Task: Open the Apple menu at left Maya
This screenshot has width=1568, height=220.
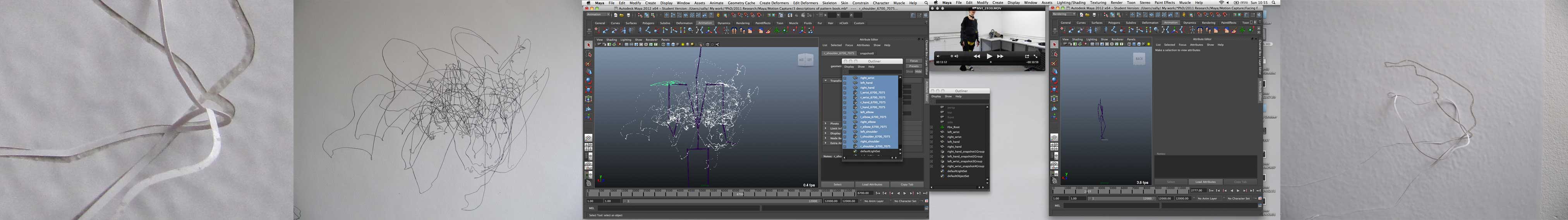Action: (588, 2)
